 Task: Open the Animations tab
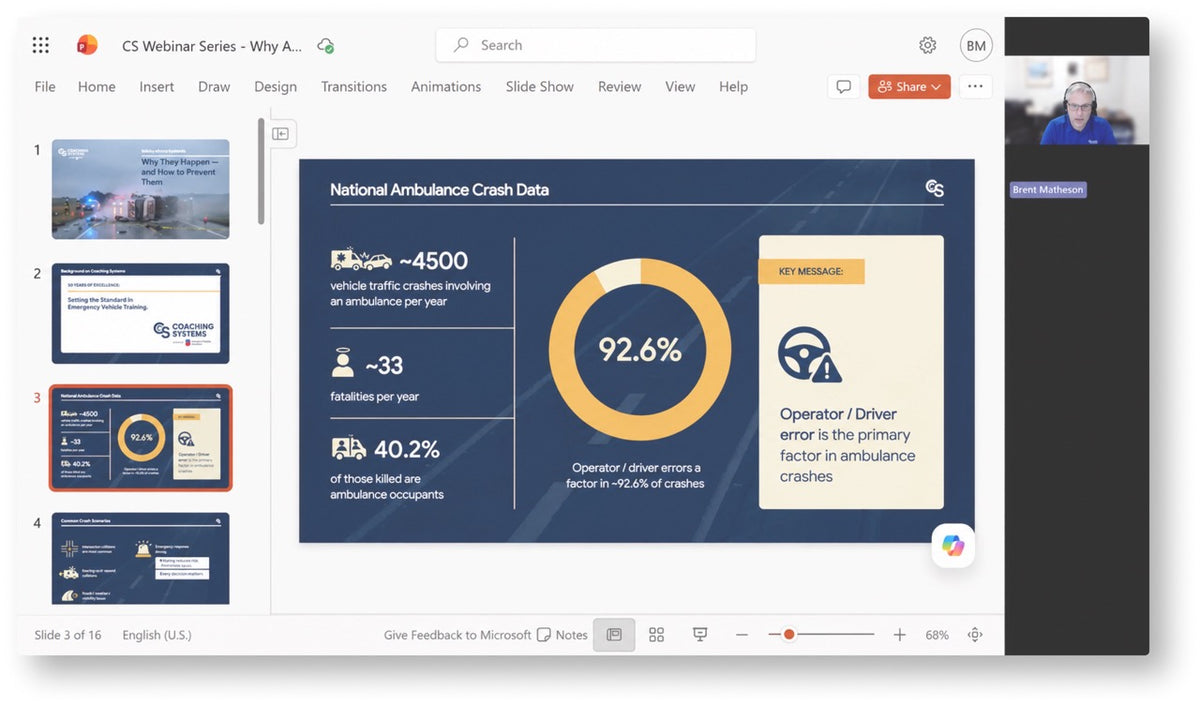click(446, 87)
